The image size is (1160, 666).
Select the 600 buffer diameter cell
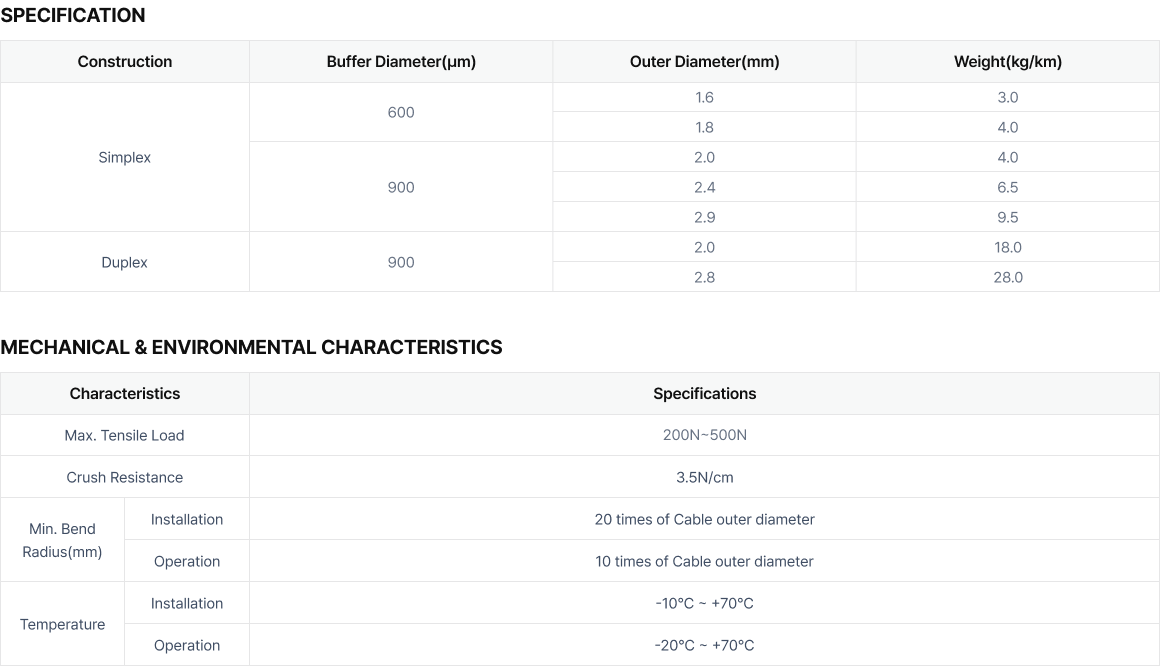pos(401,112)
